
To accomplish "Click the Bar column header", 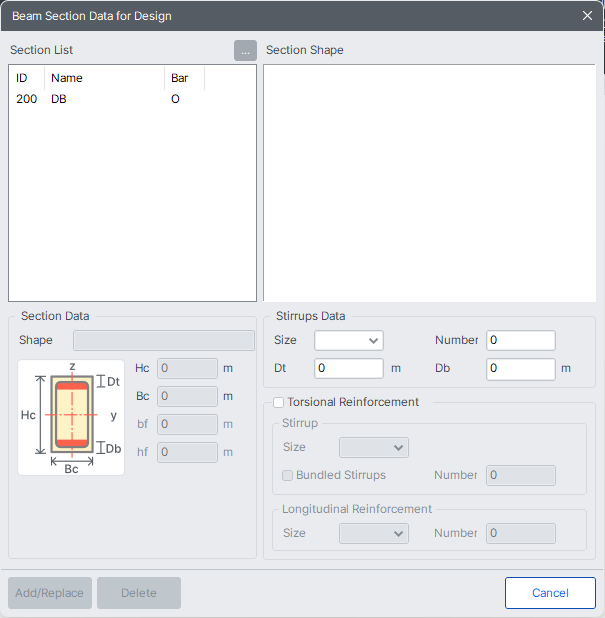I will point(184,78).
